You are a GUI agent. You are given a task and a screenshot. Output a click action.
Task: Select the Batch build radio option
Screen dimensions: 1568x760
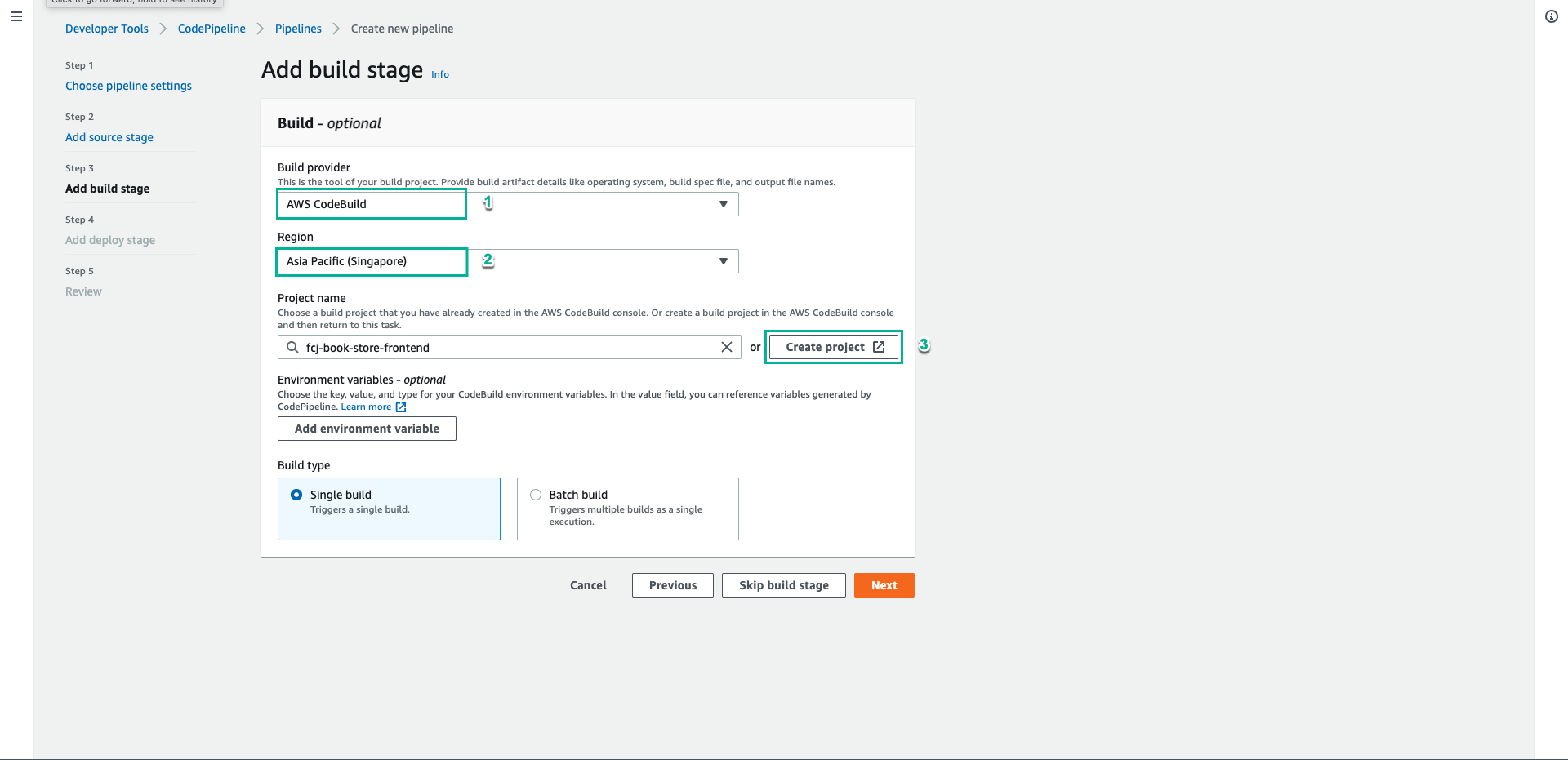point(536,495)
